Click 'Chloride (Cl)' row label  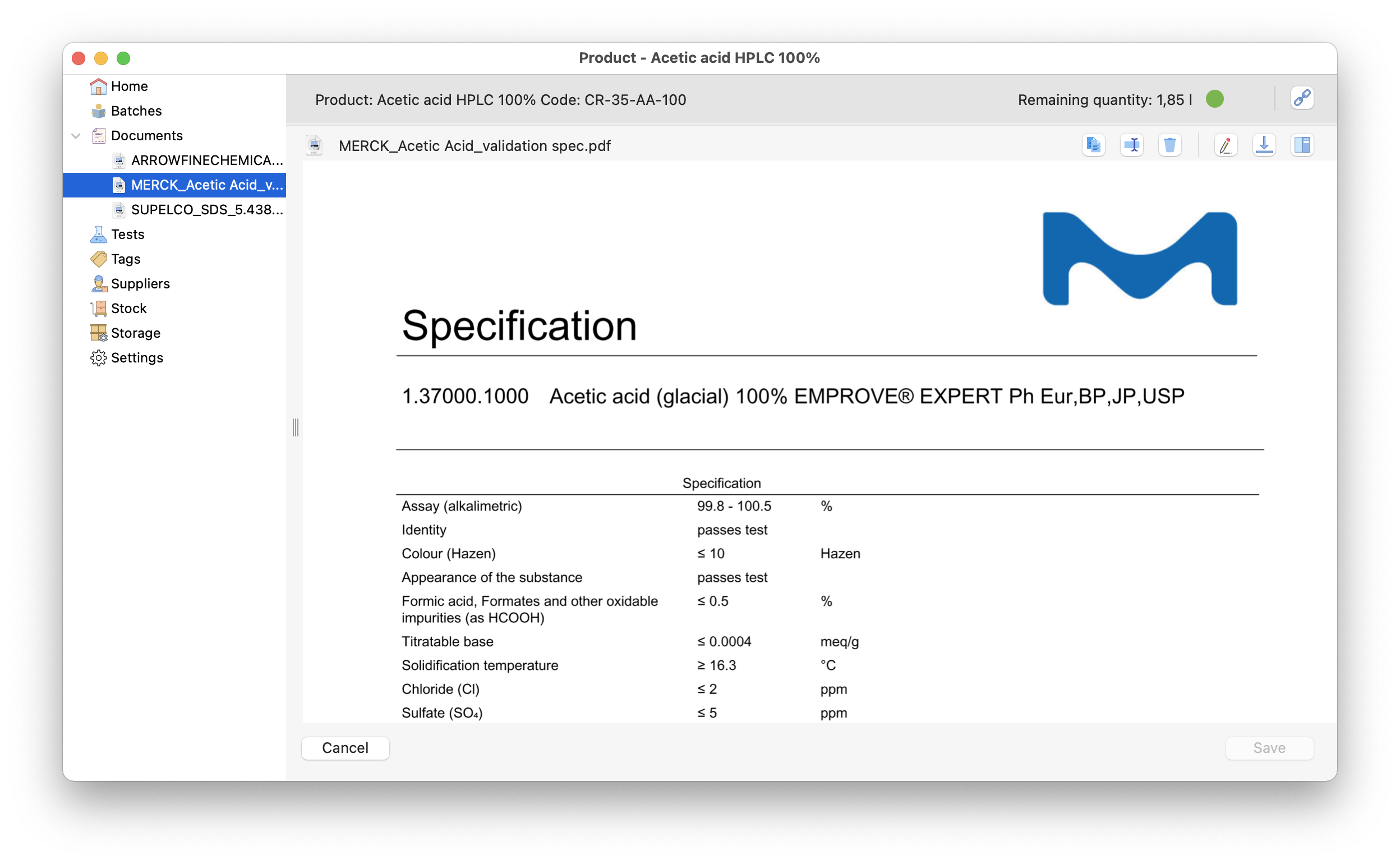pos(440,689)
